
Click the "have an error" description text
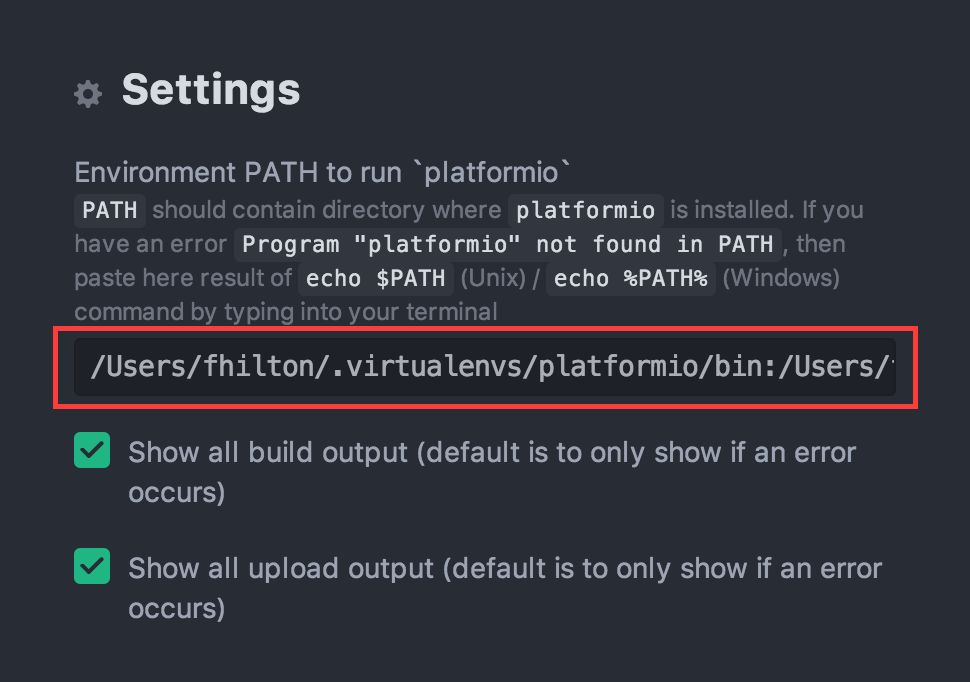pyautogui.click(x=151, y=244)
